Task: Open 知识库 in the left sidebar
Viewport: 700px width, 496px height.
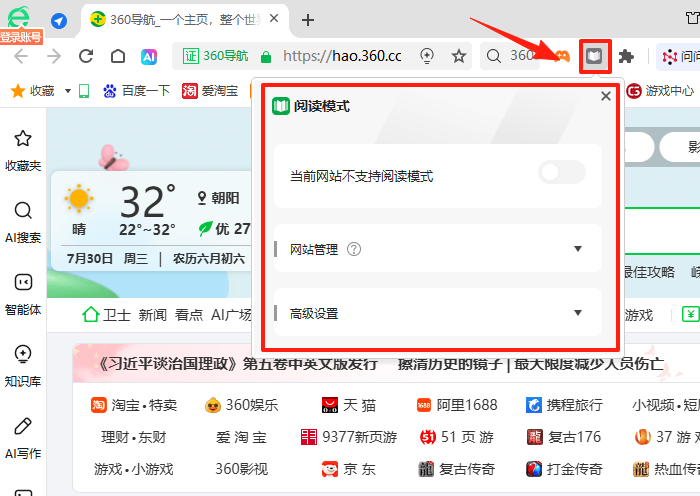Action: [23, 367]
